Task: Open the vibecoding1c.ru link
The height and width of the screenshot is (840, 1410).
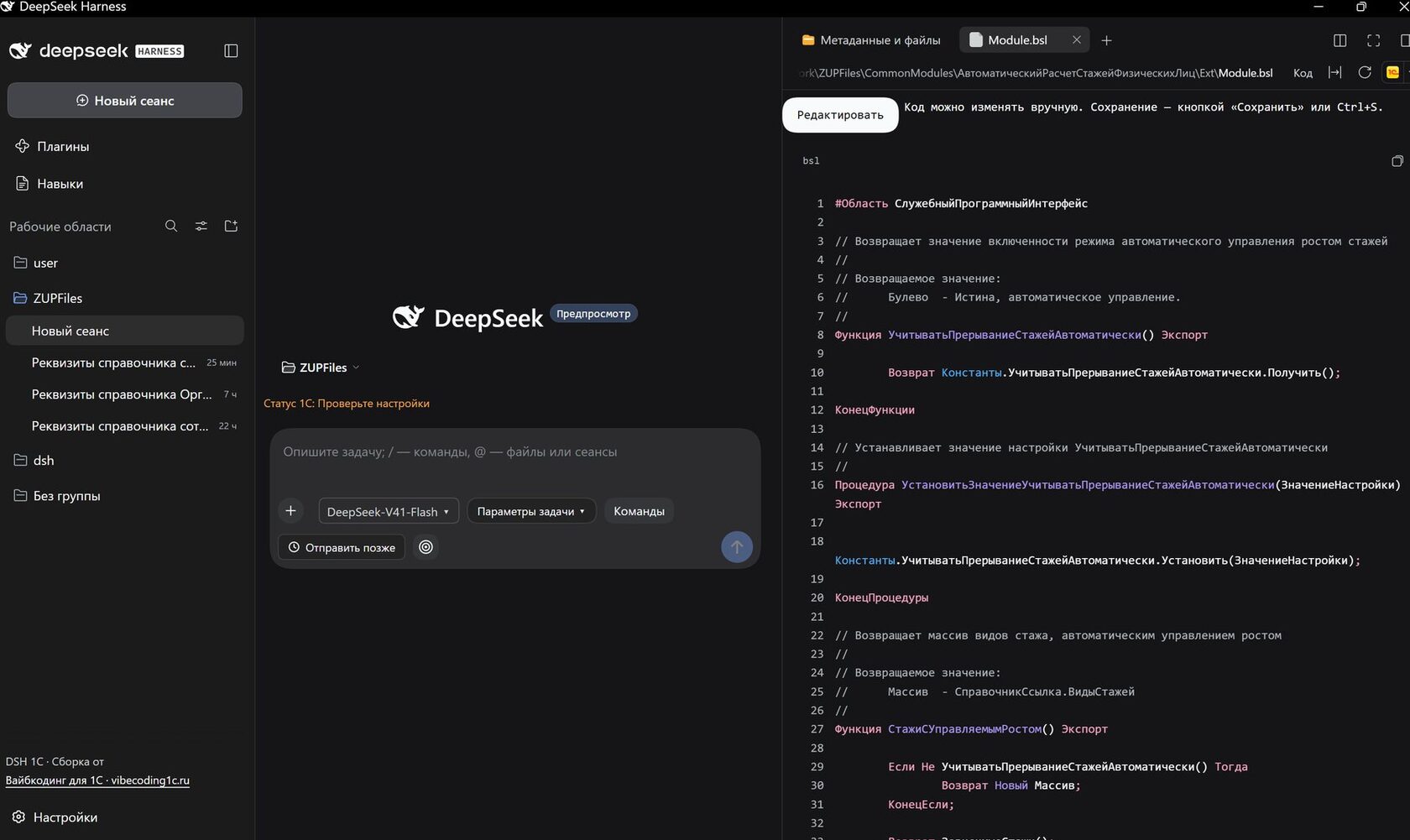Action: tap(97, 780)
